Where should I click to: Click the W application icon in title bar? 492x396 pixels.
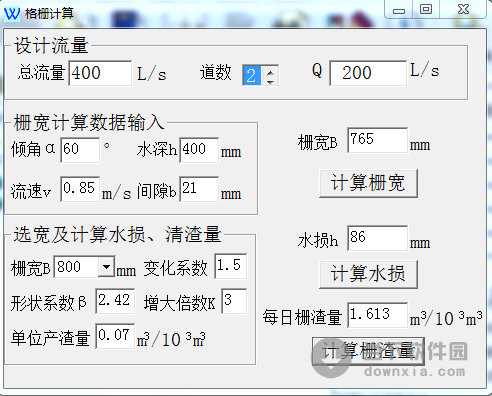click(x=12, y=14)
